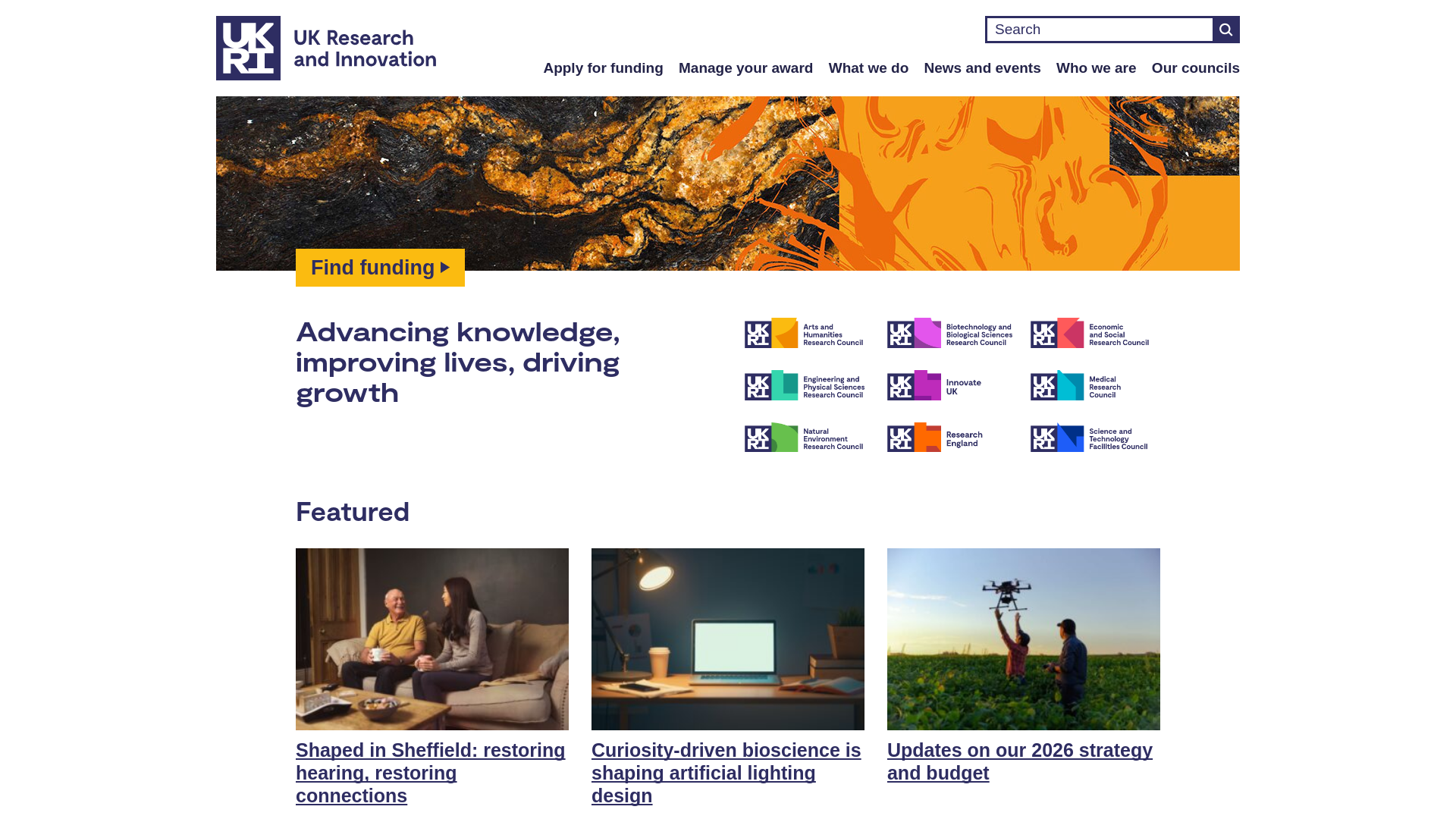Open the Innovate UK logo link

coord(934,385)
